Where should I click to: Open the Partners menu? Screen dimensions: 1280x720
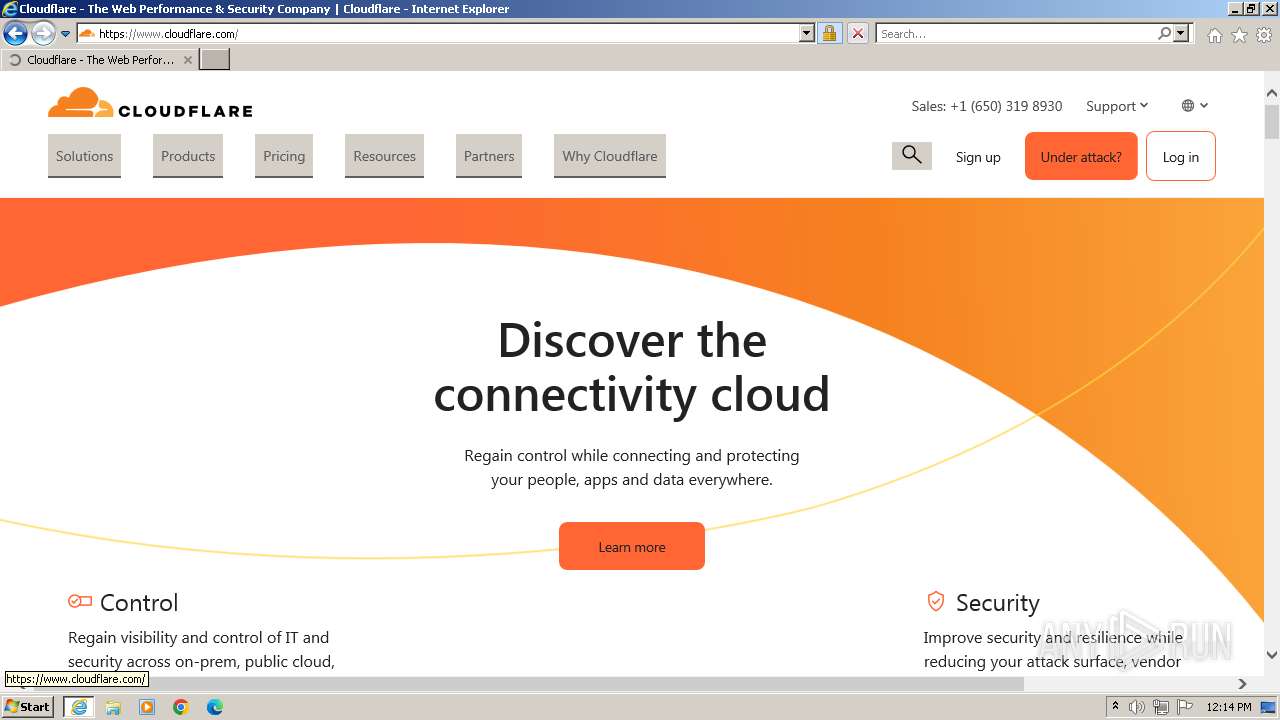(x=489, y=156)
